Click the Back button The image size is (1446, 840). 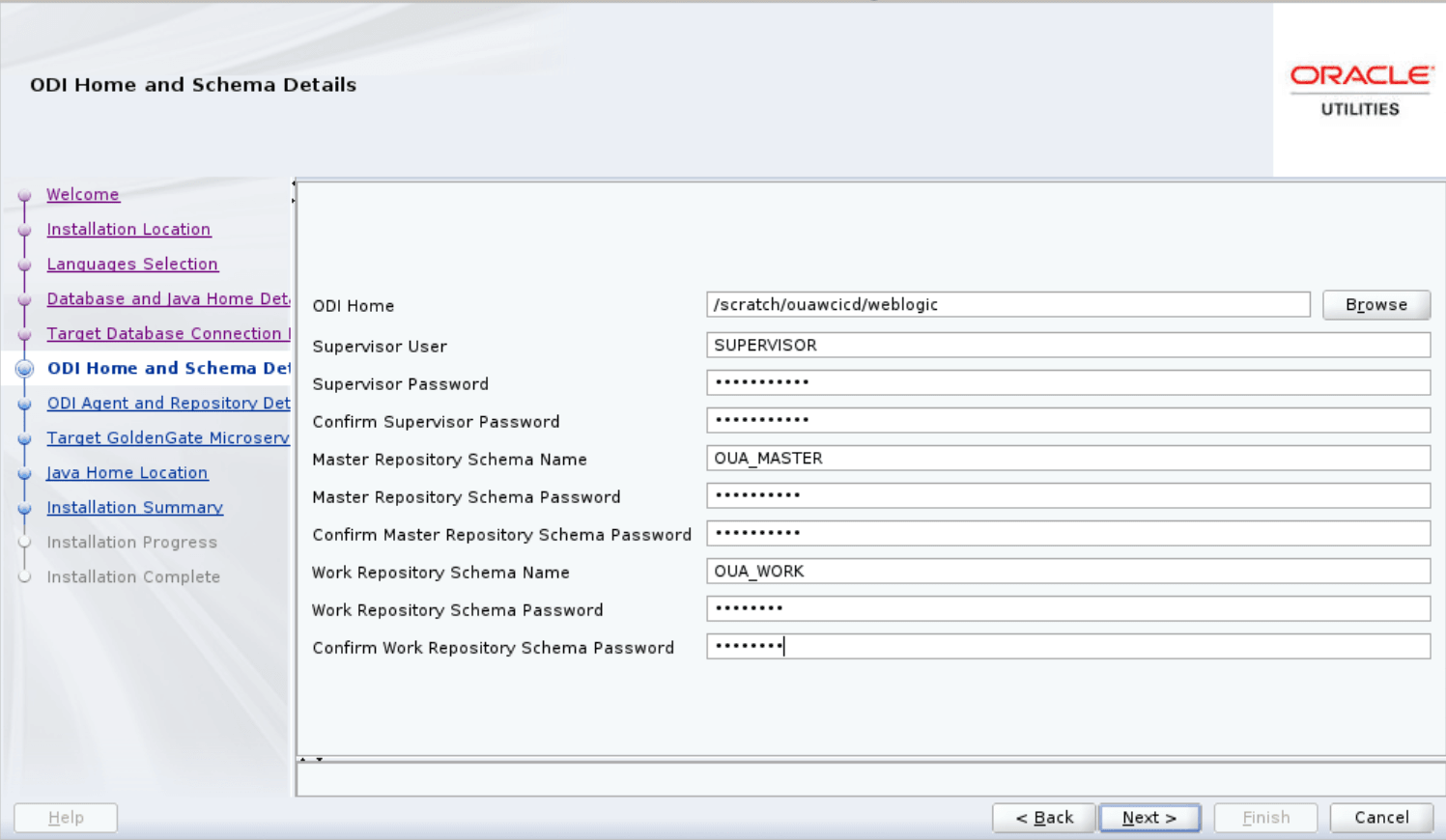click(x=1044, y=818)
